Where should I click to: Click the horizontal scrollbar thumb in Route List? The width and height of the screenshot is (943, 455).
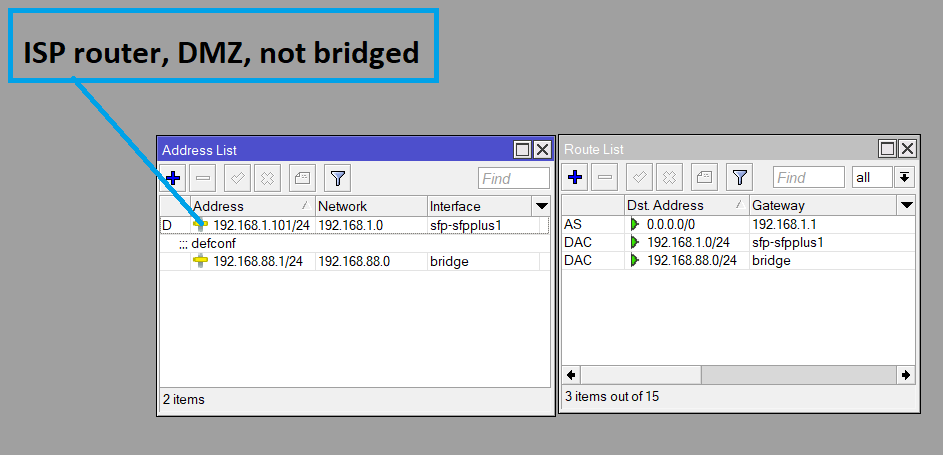tap(640, 375)
